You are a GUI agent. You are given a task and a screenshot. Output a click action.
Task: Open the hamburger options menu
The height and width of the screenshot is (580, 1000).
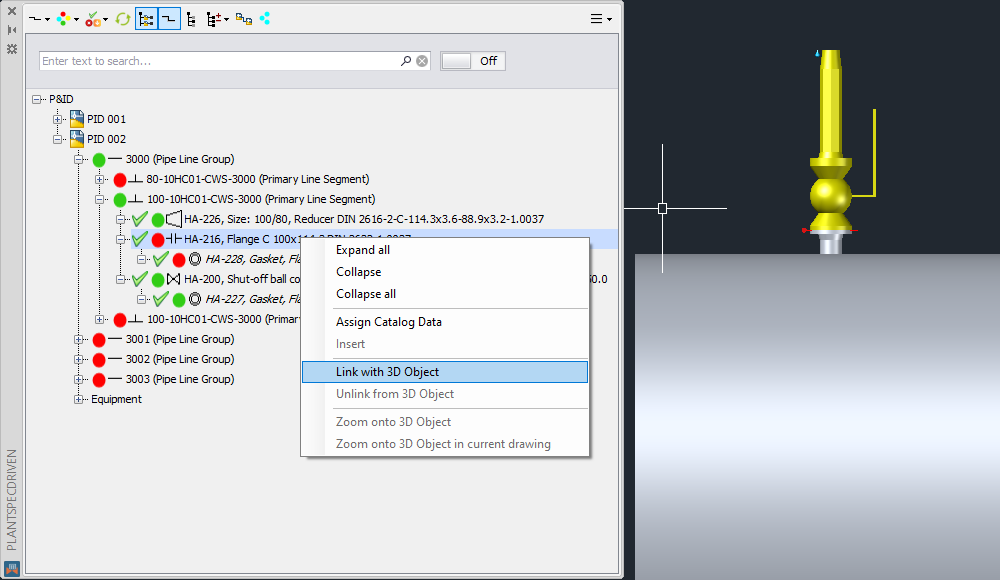click(x=601, y=19)
